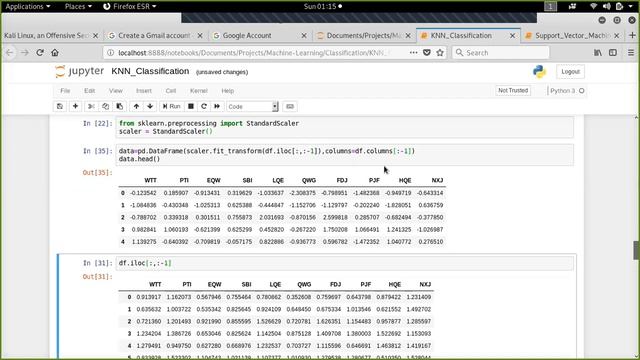Restart the kernel icon
640x360 pixels.
point(204,107)
